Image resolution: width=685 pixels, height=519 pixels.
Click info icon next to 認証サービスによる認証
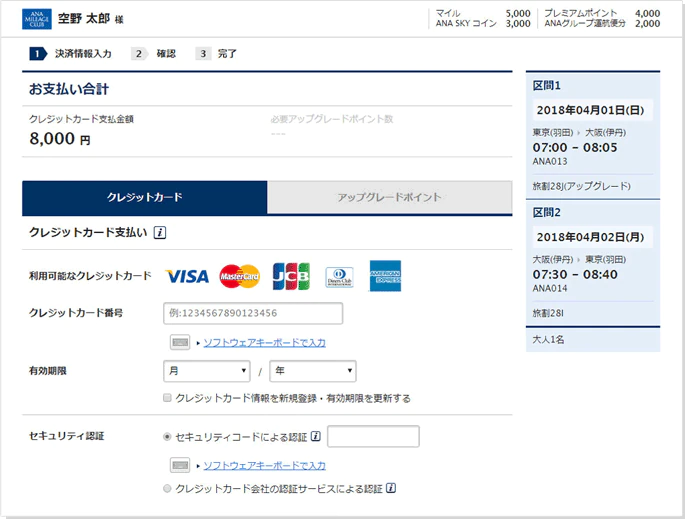(x=391, y=489)
